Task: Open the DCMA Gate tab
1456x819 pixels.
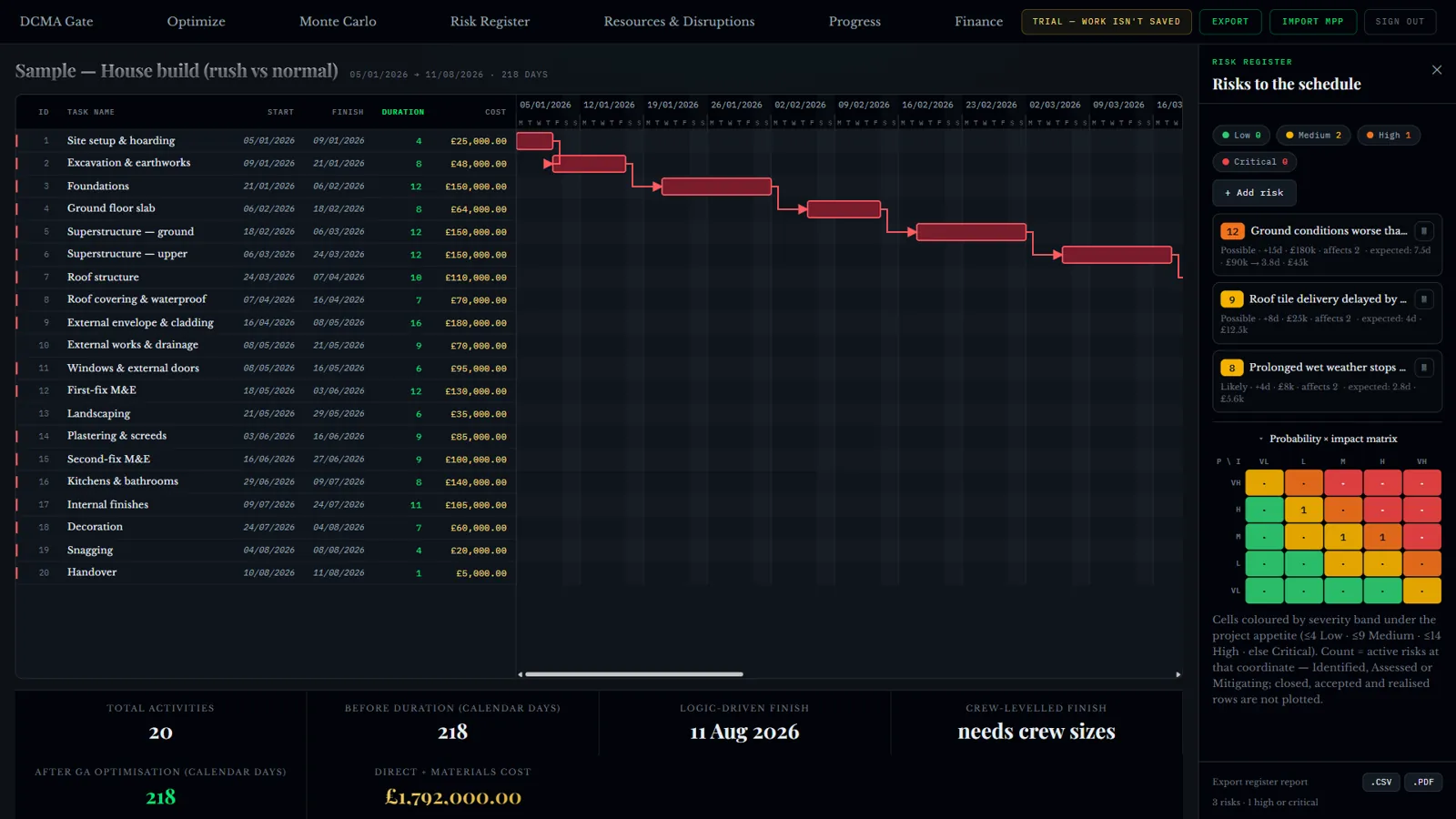Action: [56, 22]
